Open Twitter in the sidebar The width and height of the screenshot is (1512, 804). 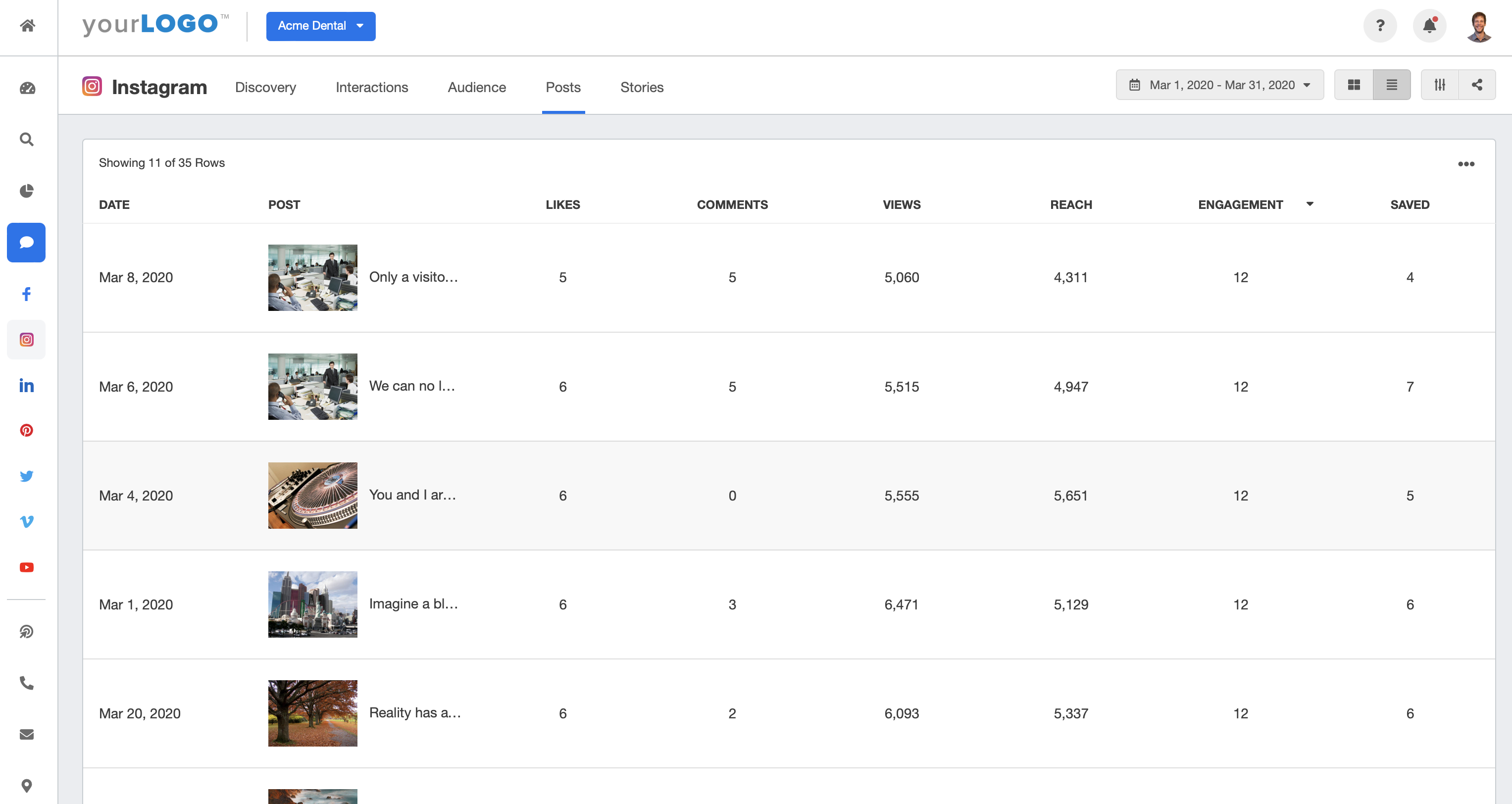pos(26,476)
